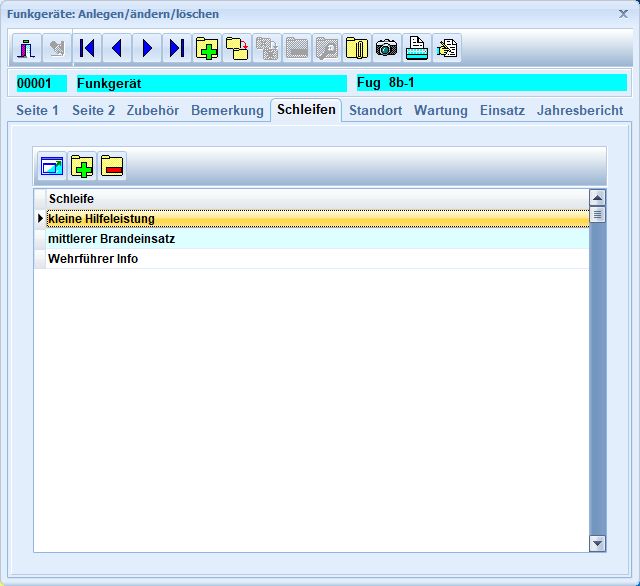Image resolution: width=640 pixels, height=586 pixels.
Task: Click the 'Schleife' column header
Action: 318,199
